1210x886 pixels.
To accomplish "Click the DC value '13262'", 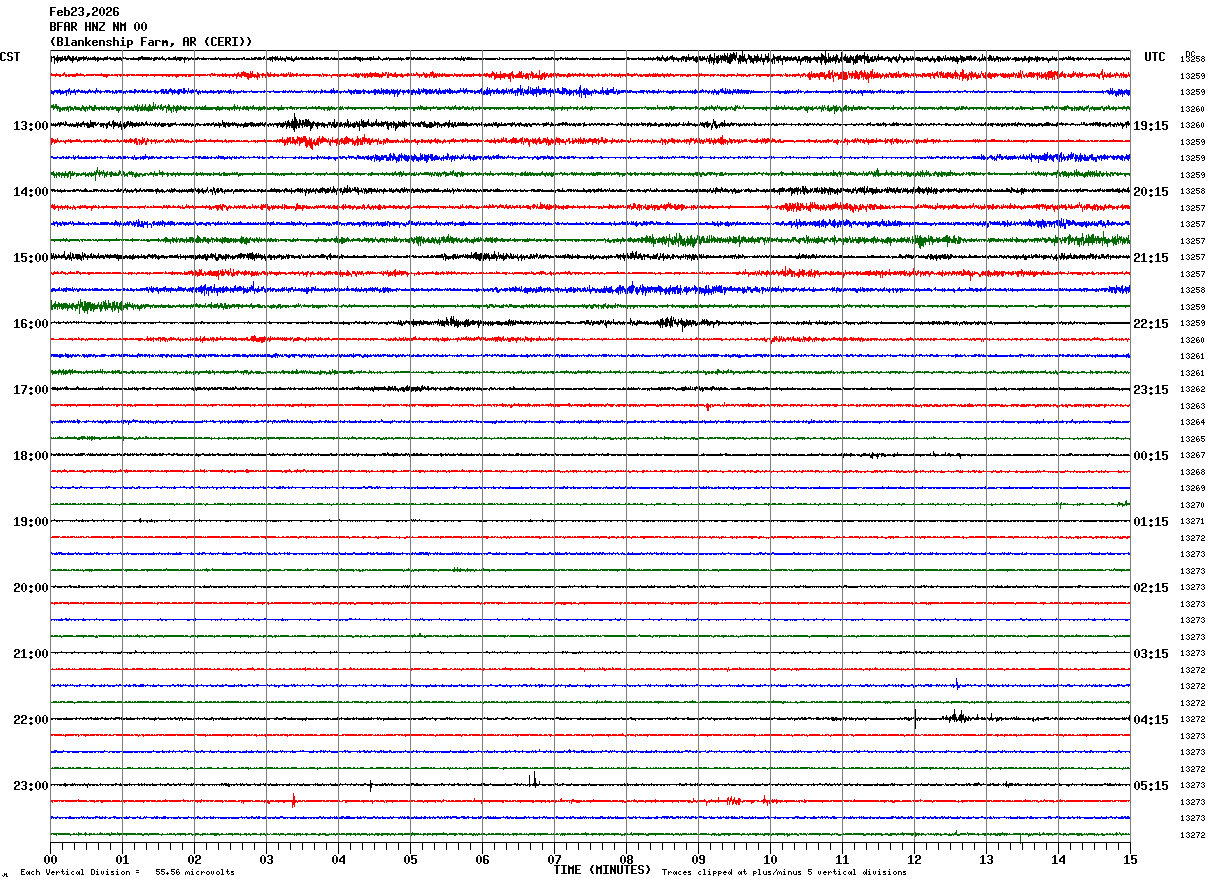I will point(1192,390).
